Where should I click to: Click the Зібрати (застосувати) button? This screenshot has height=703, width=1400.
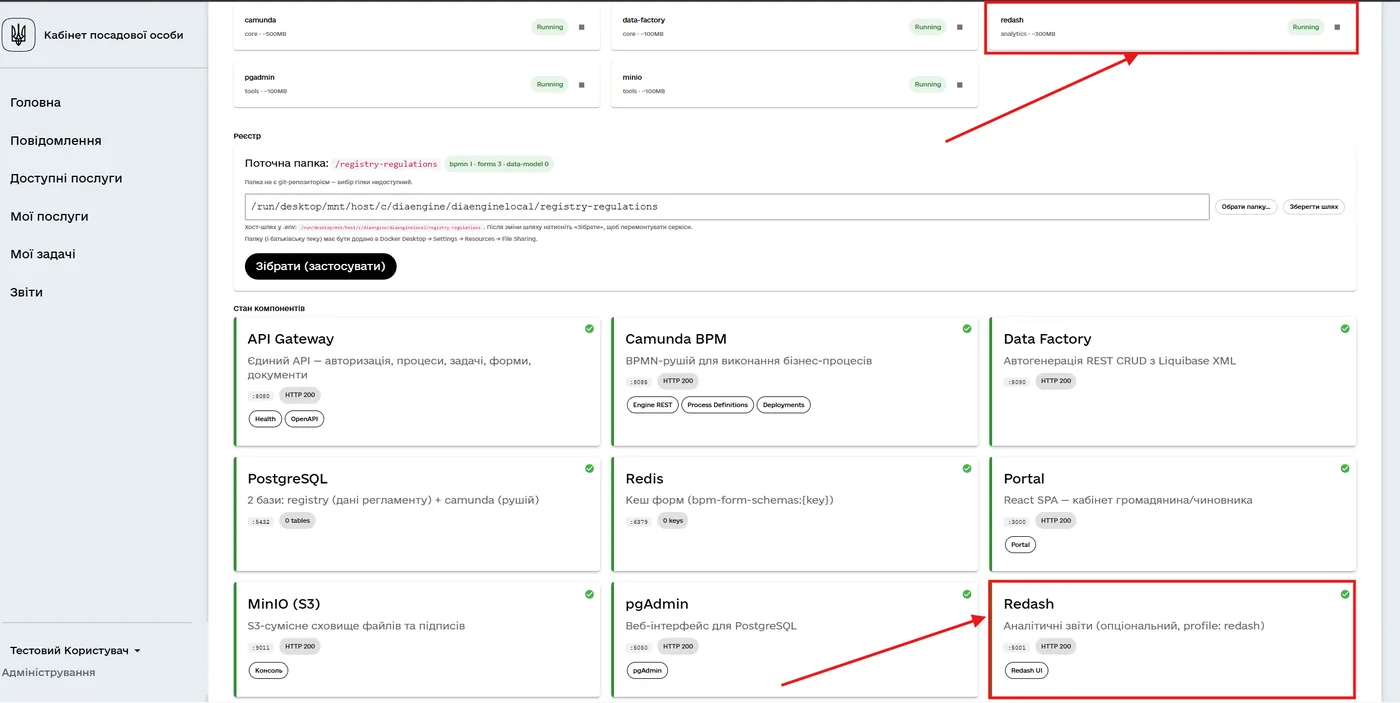[x=321, y=266]
